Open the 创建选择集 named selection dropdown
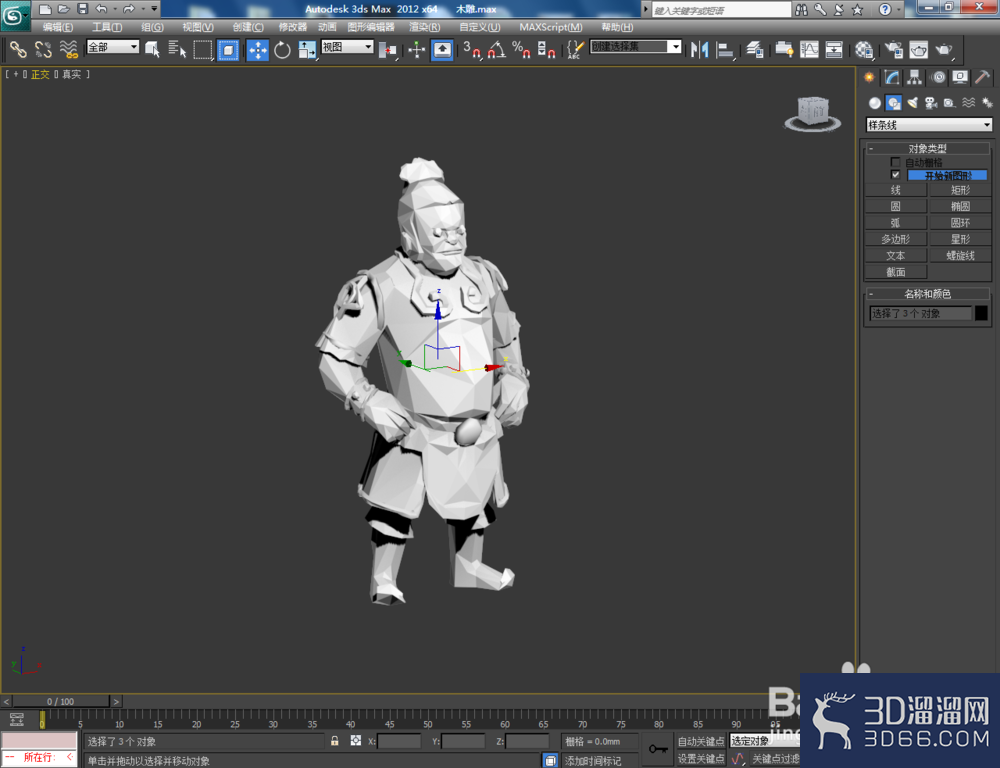The width and height of the screenshot is (1000, 768). pyautogui.click(x=636, y=47)
